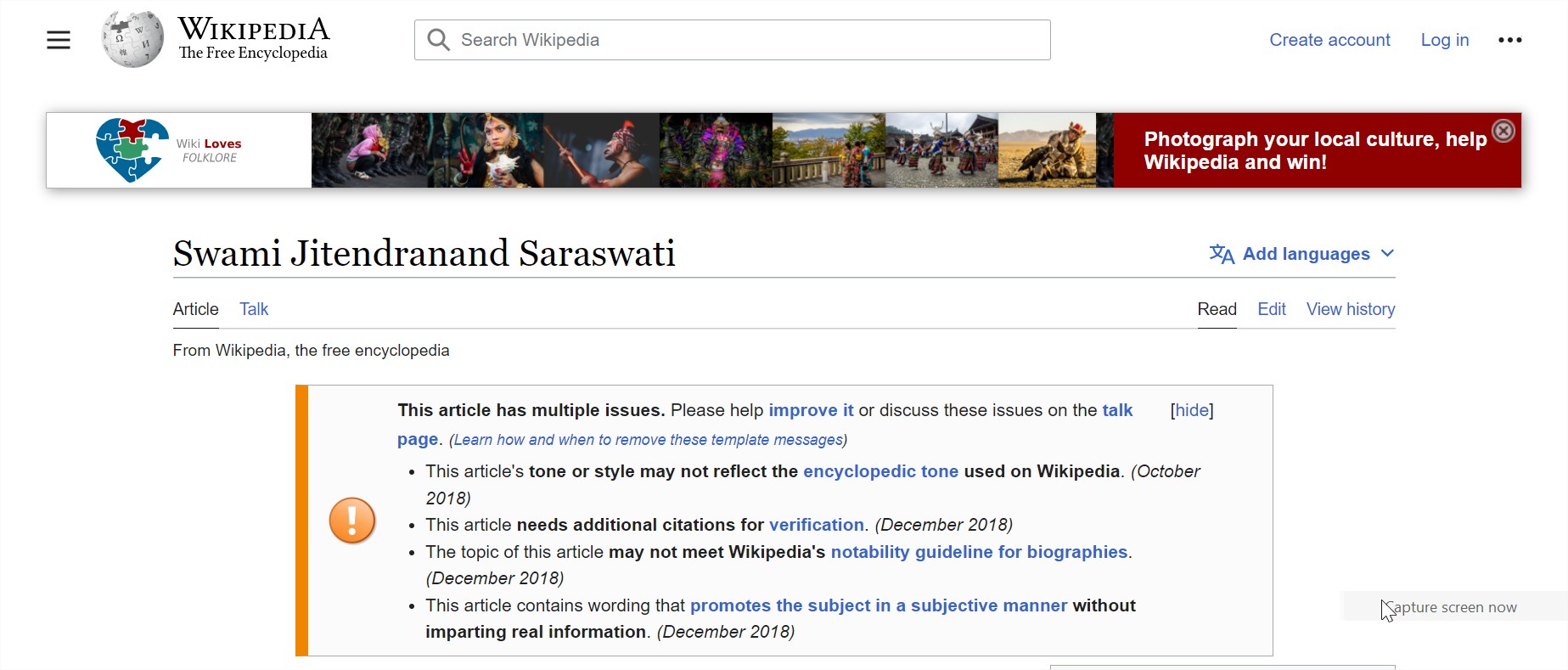1568x670 pixels.
Task: Click the language translate icon
Action: click(1221, 254)
